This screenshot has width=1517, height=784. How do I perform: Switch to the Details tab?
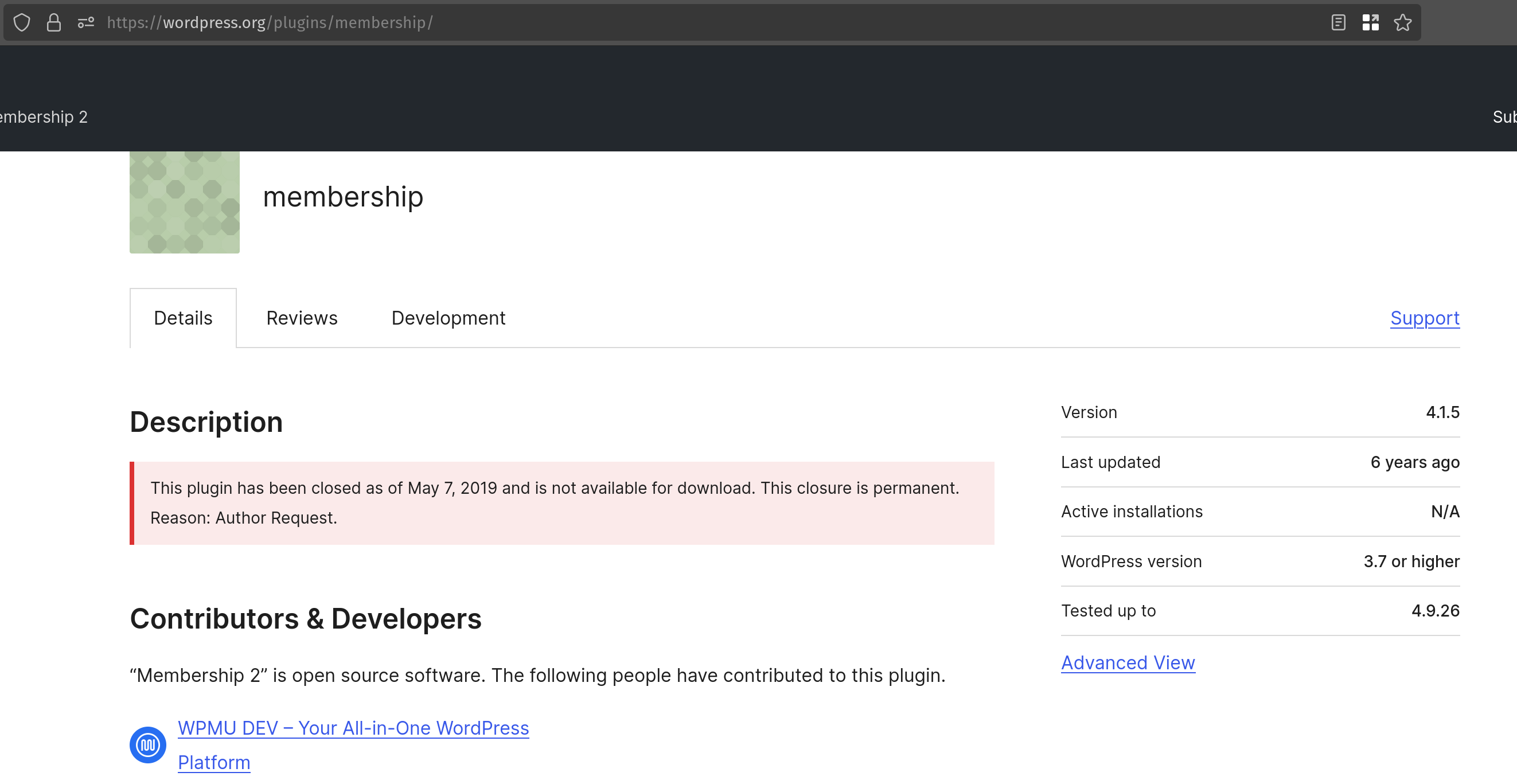pos(183,318)
